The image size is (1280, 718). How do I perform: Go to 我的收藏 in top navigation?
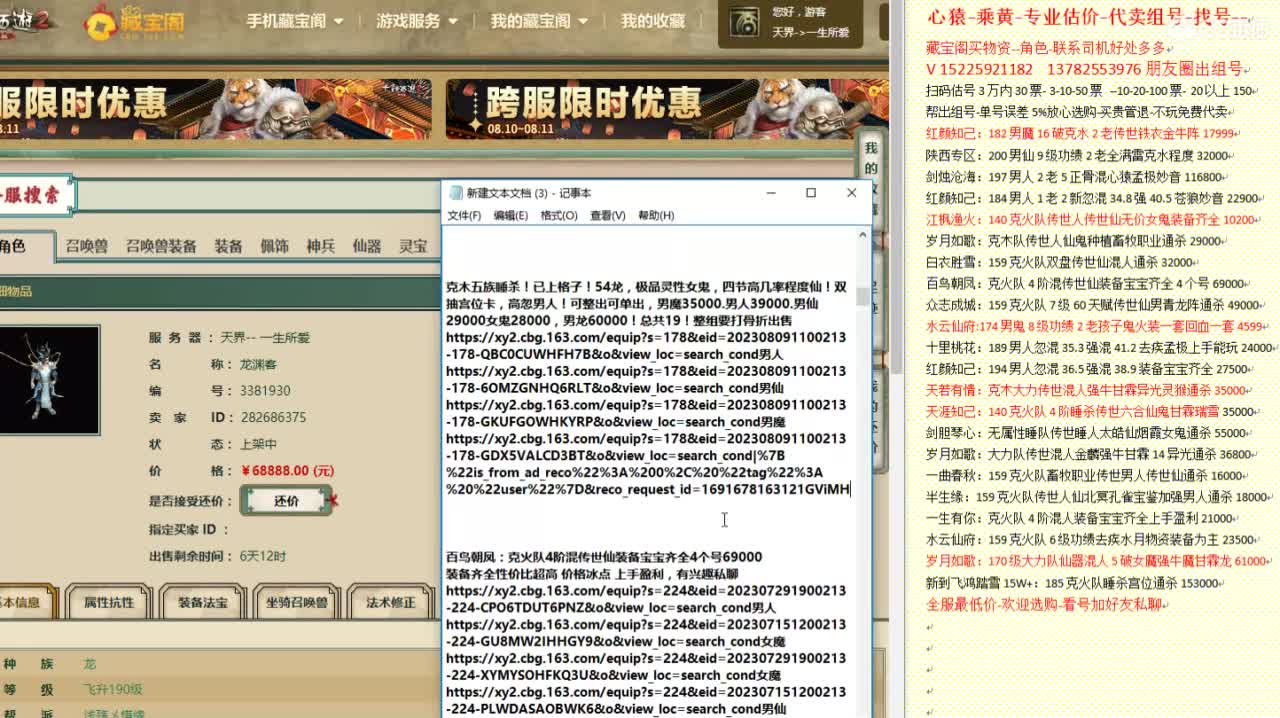tap(653, 21)
